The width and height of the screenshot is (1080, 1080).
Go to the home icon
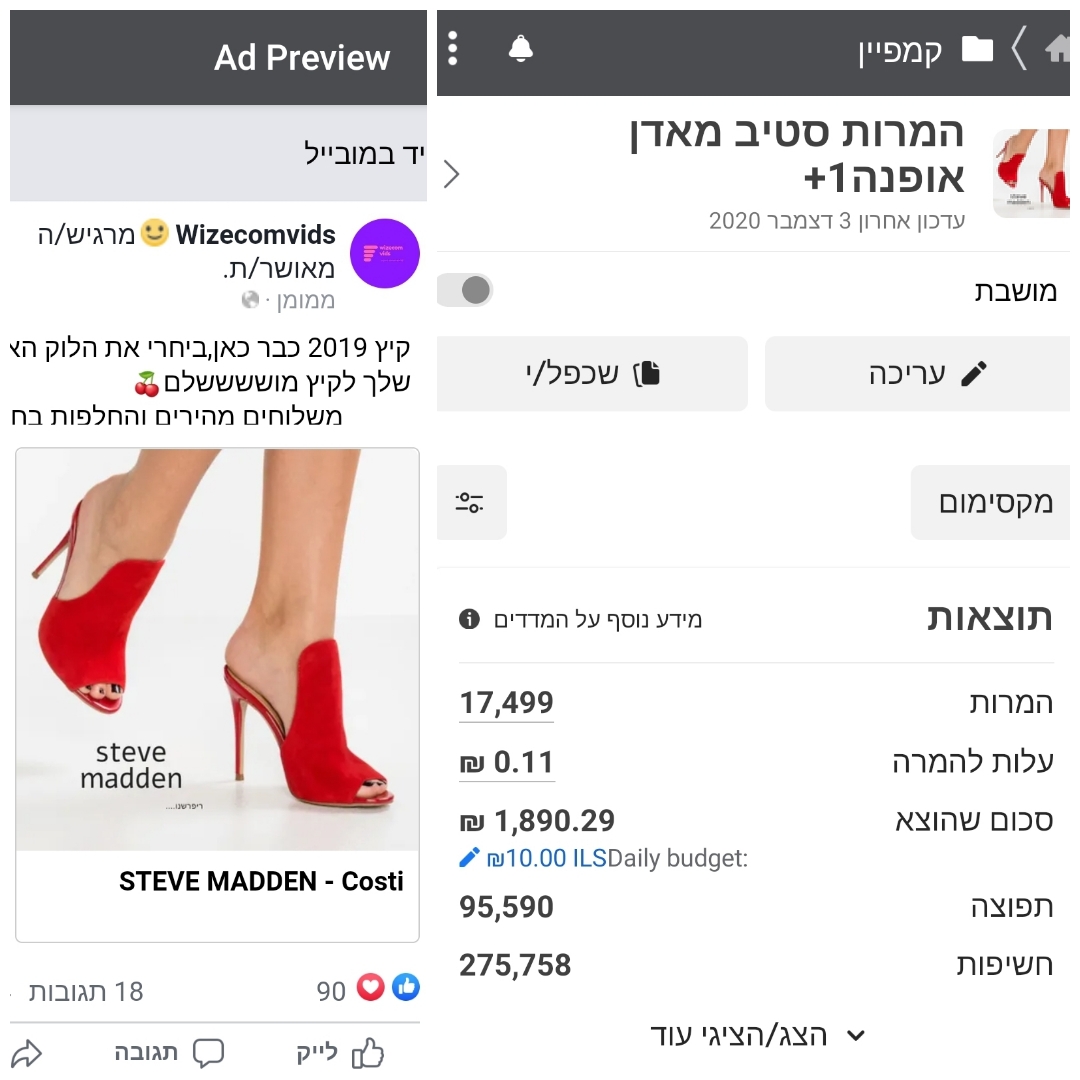tap(1058, 49)
